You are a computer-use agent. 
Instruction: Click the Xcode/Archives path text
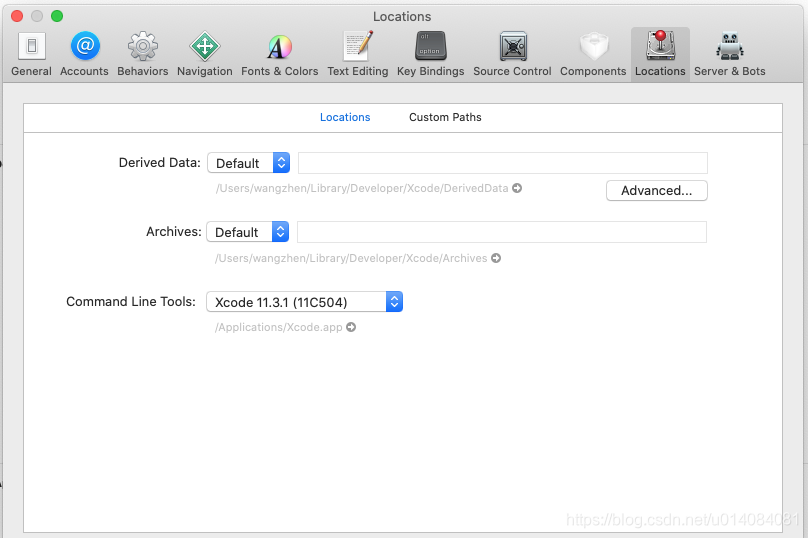pos(351,258)
